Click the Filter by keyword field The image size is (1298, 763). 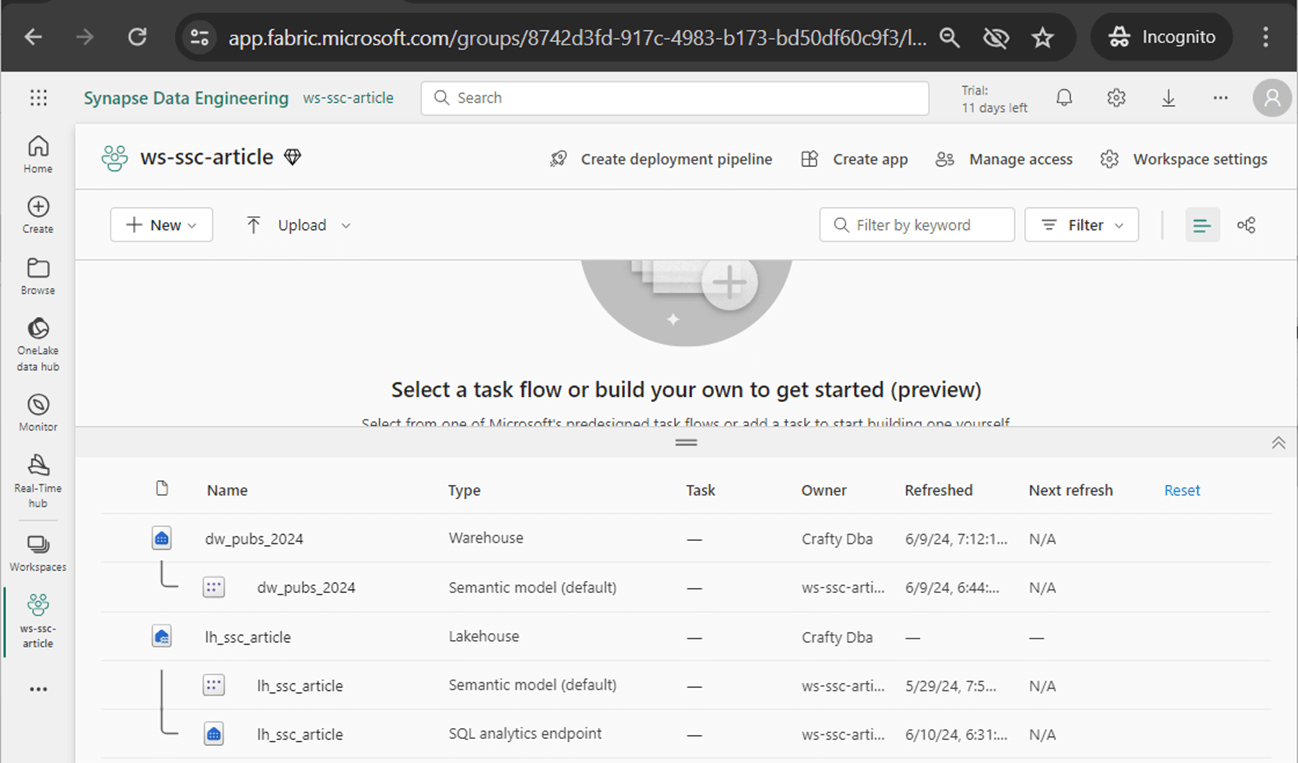tap(917, 225)
